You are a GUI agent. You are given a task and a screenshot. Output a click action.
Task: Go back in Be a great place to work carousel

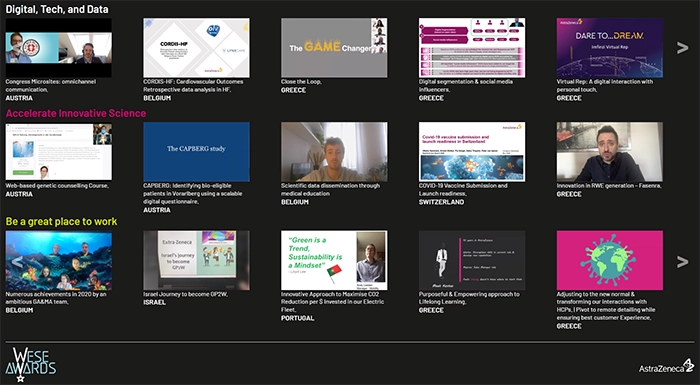[x=16, y=262]
